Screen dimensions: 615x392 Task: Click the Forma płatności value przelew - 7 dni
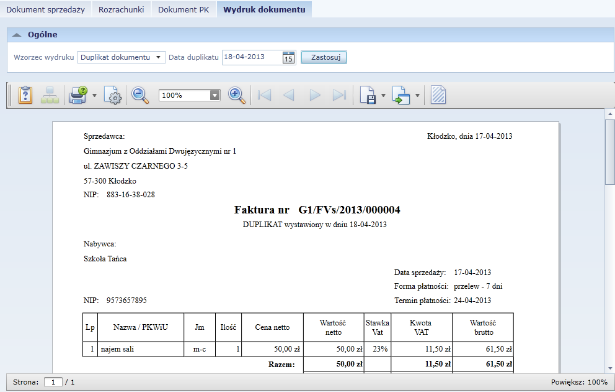pos(478,286)
